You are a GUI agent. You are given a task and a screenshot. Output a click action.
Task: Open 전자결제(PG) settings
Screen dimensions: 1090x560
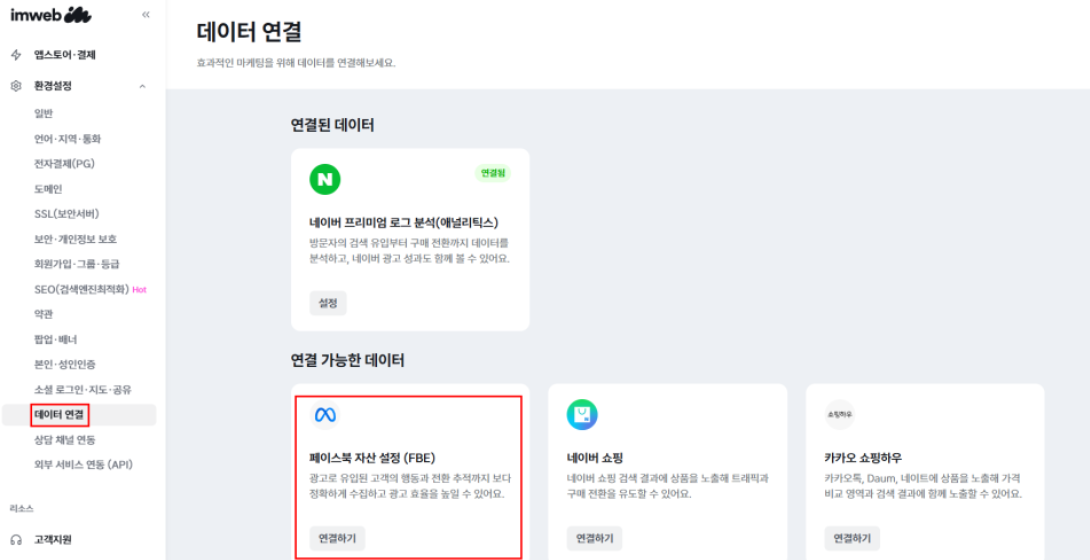click(x=64, y=164)
